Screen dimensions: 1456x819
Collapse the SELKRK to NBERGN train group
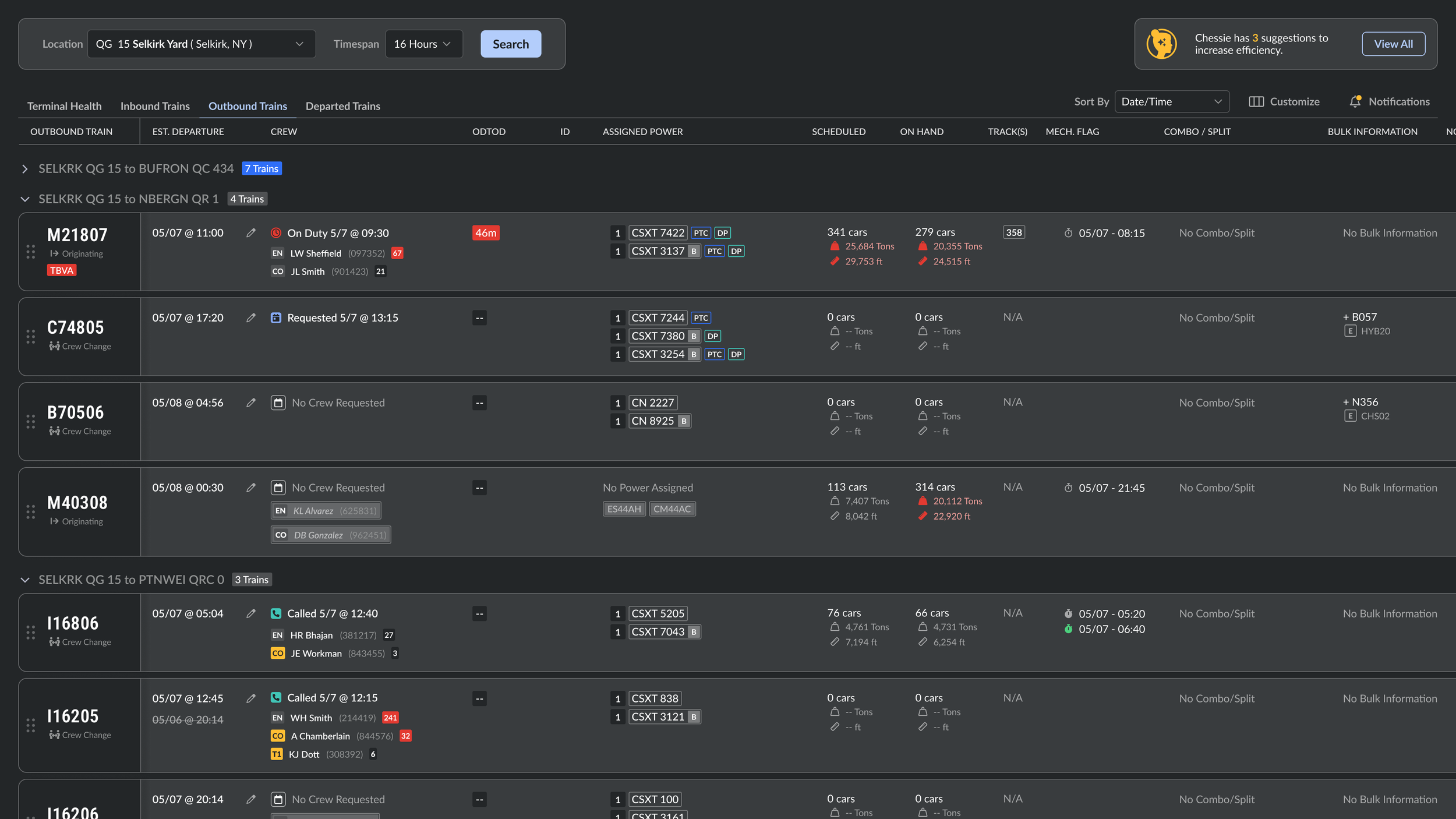tap(25, 199)
